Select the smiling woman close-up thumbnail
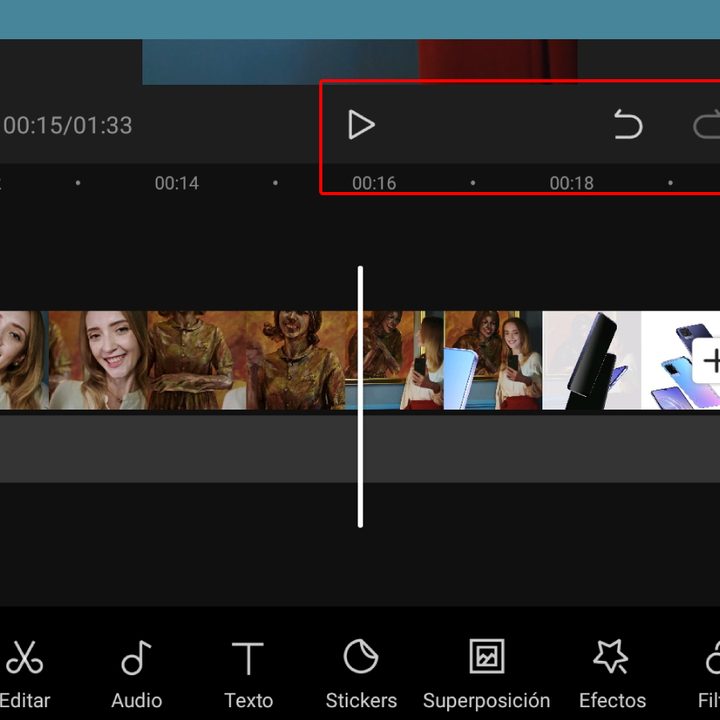The width and height of the screenshot is (720, 720). click(99, 360)
